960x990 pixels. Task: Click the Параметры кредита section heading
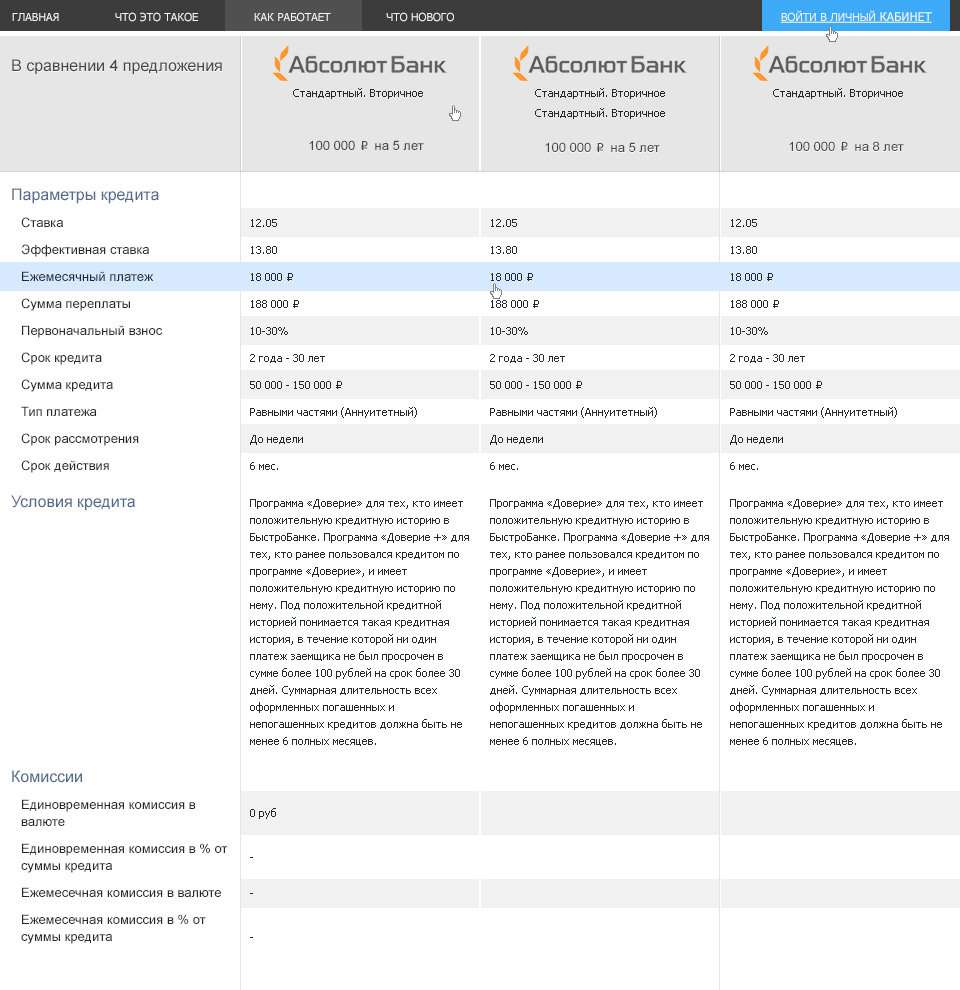click(x=85, y=194)
